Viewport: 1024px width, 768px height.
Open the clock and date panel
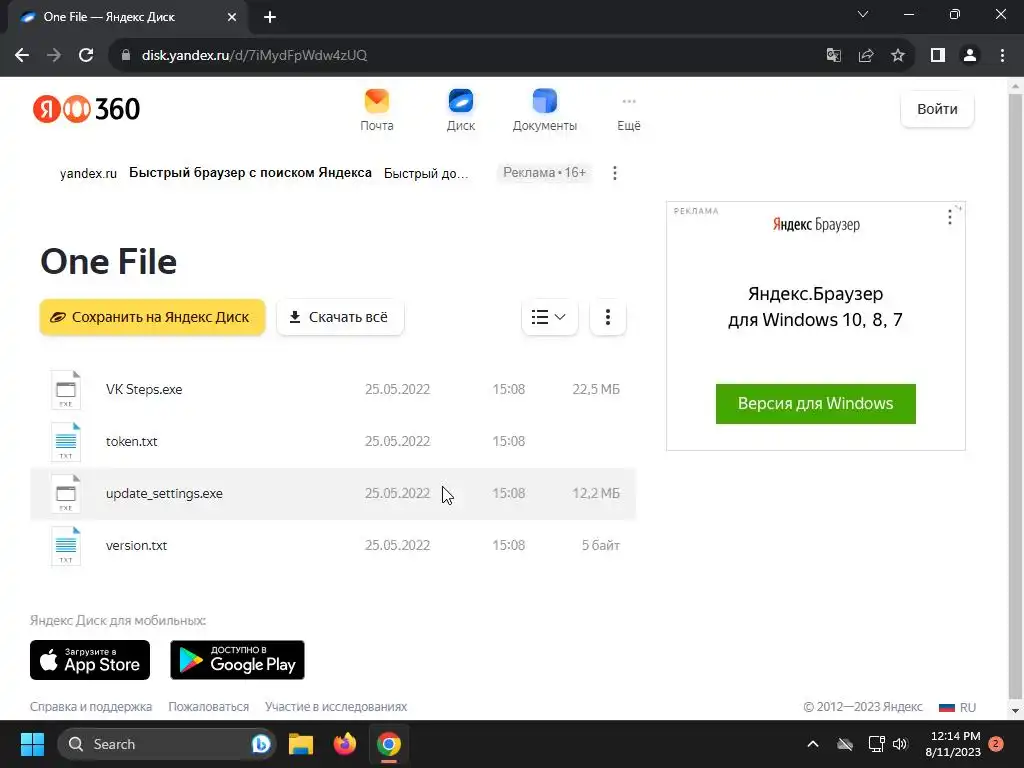[x=953, y=744]
